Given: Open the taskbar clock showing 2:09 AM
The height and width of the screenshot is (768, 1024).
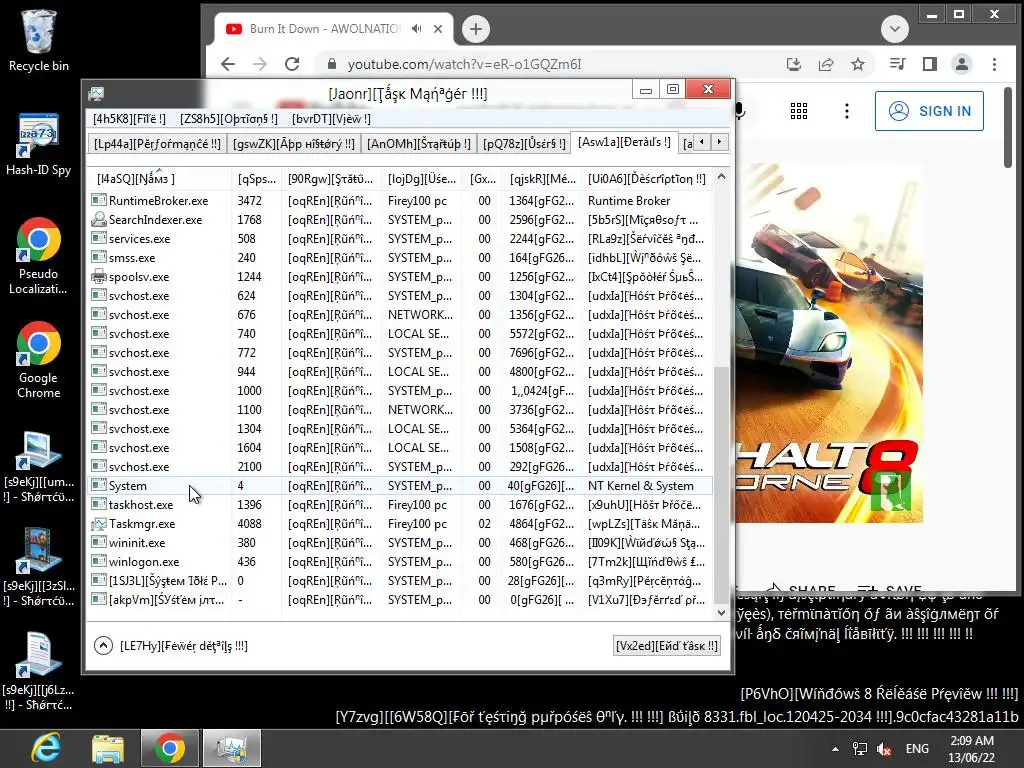Looking at the screenshot, I should click(x=972, y=749).
